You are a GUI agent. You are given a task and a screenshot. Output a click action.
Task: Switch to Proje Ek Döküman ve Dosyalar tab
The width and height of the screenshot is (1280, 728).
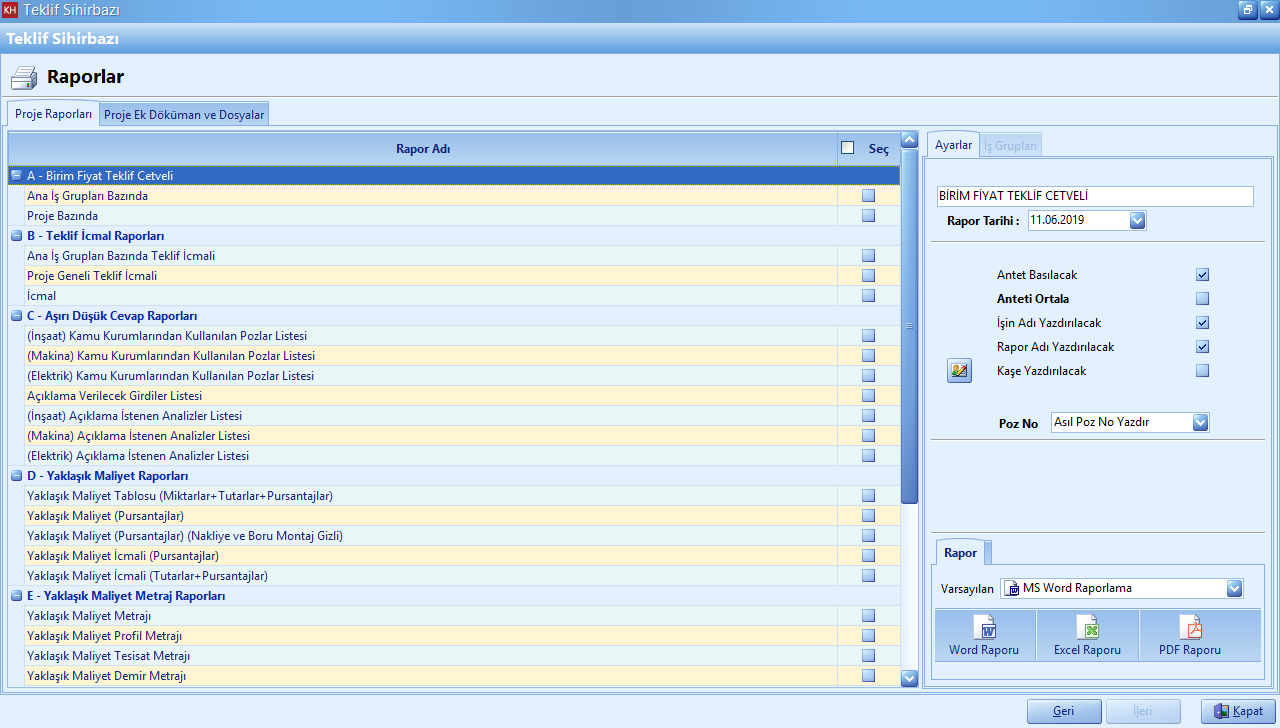[x=184, y=115]
